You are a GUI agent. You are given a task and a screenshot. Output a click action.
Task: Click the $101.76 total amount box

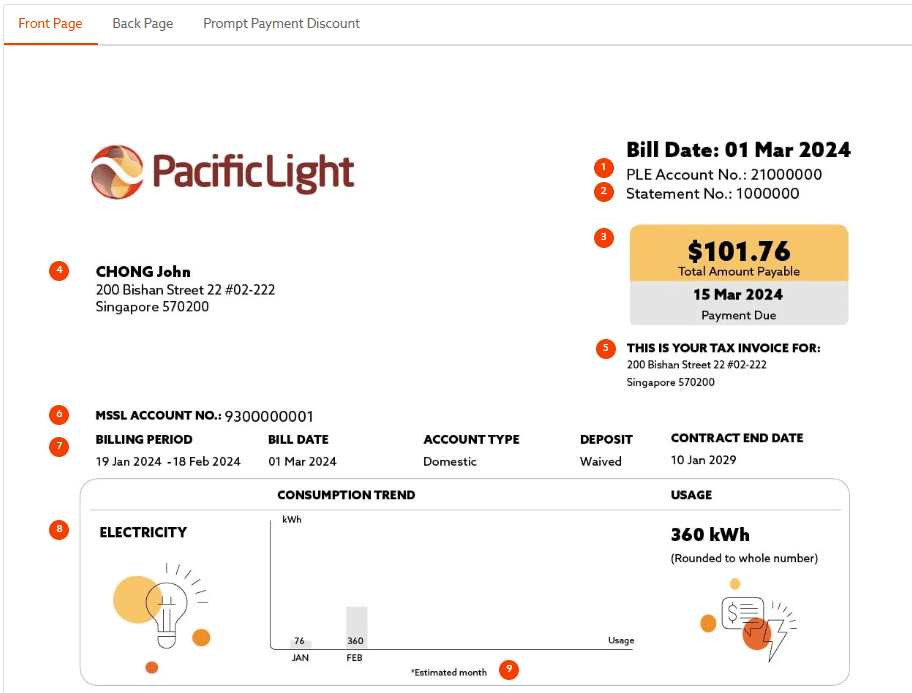point(739,253)
